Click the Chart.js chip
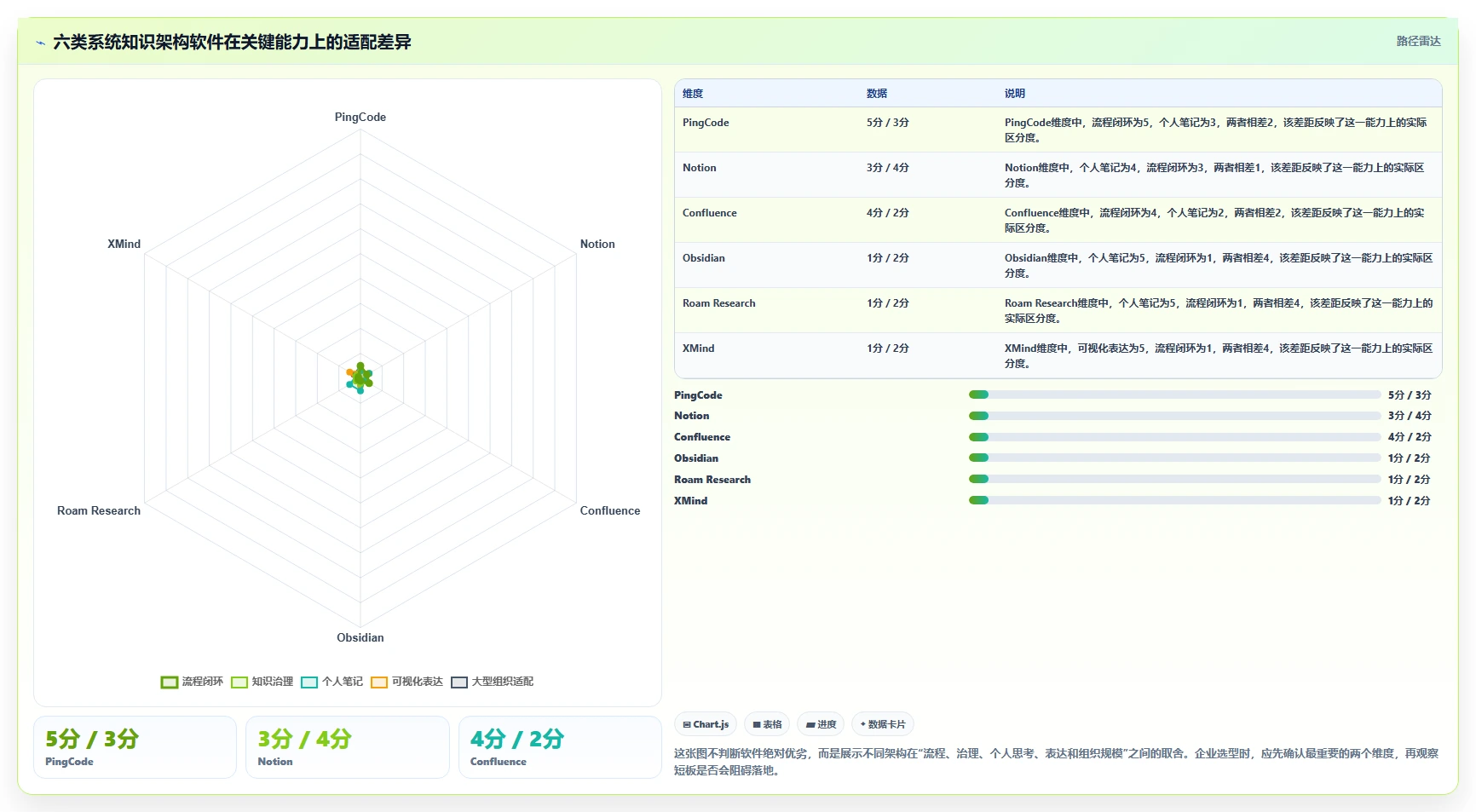Screen dimensions: 1476x812 (x=706, y=724)
